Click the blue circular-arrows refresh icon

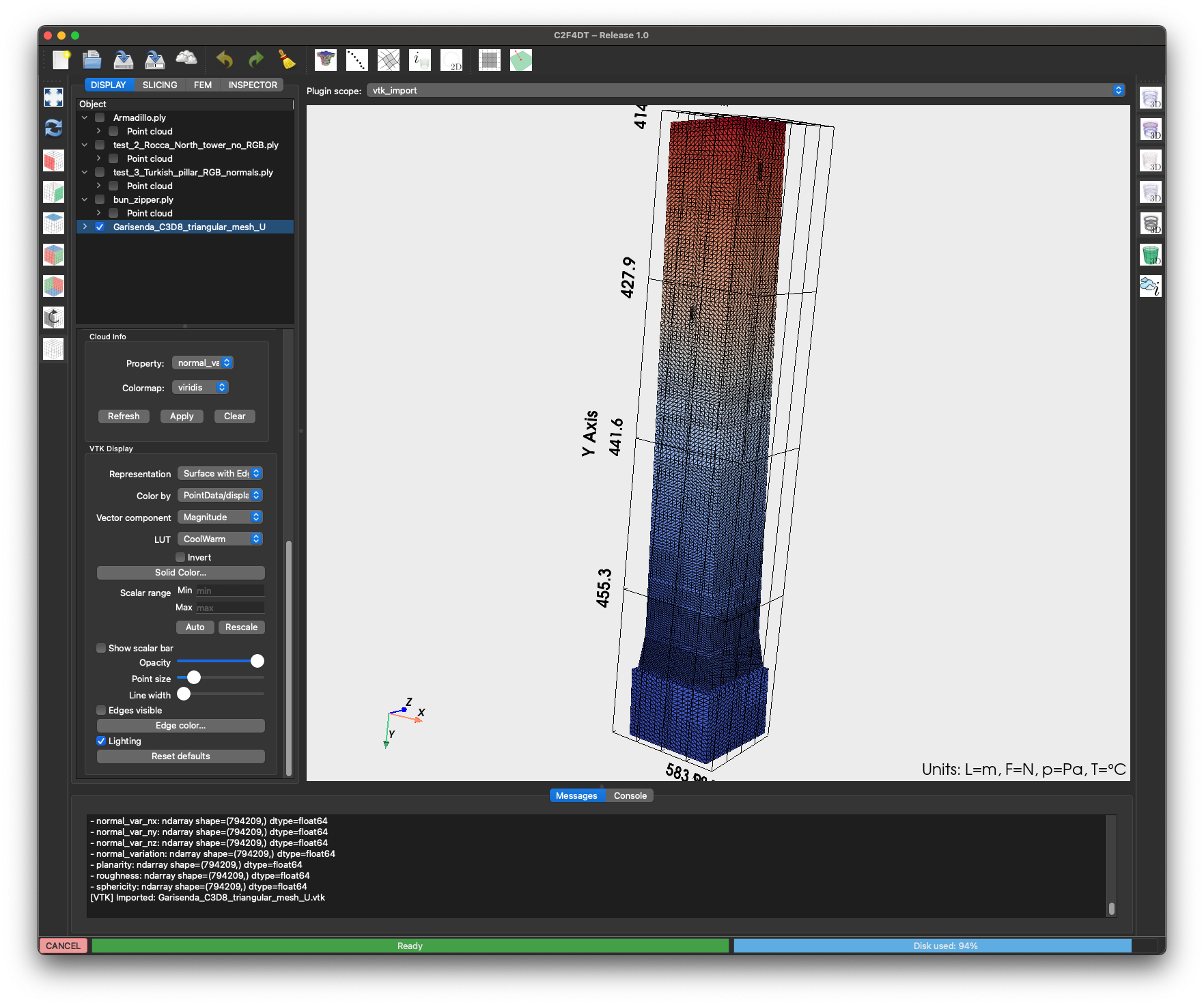coord(53,128)
